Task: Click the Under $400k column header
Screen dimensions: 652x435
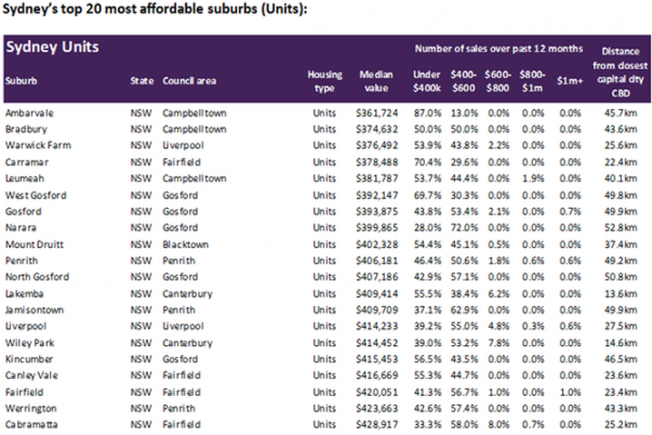Action: (427, 81)
